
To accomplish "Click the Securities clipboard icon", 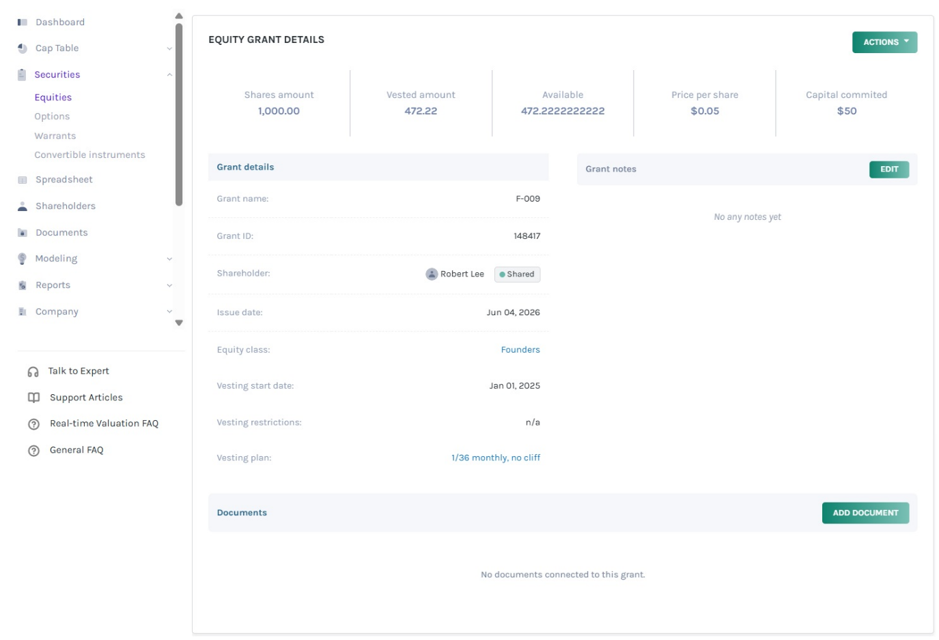I will (22, 74).
